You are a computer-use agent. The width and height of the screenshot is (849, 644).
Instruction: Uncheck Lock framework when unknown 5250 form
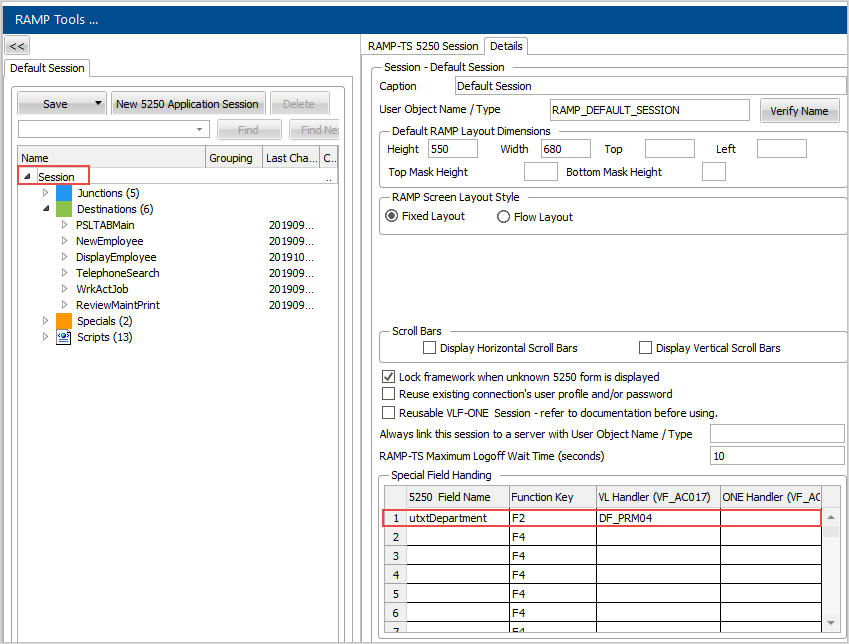click(390, 377)
